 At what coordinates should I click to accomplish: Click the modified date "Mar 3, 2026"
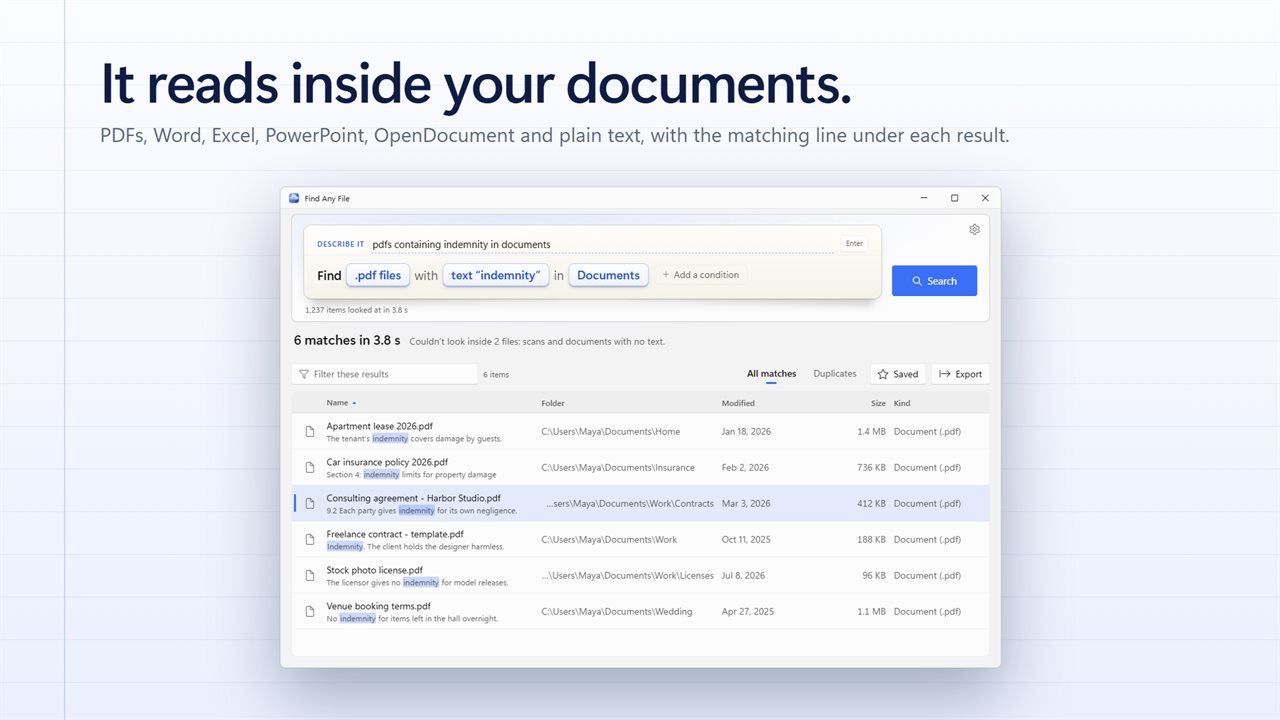(x=746, y=504)
